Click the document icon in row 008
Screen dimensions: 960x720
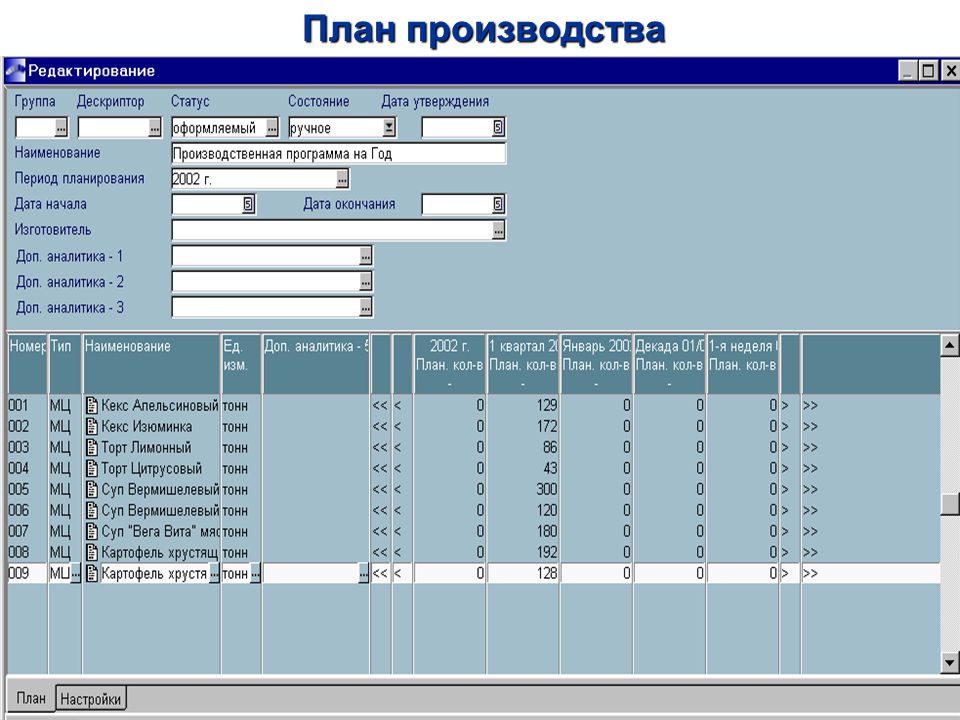(92, 552)
